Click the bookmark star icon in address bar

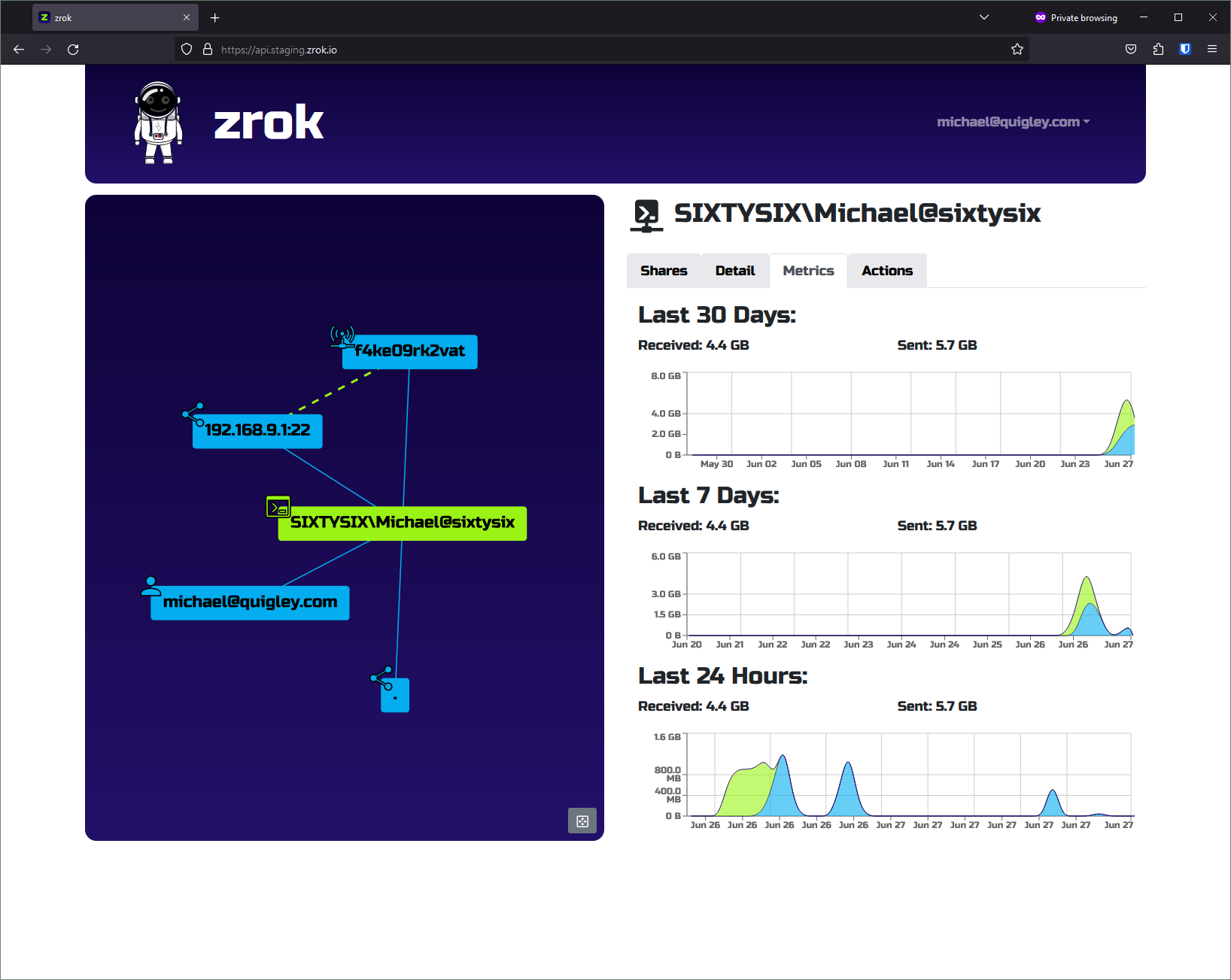(1017, 50)
